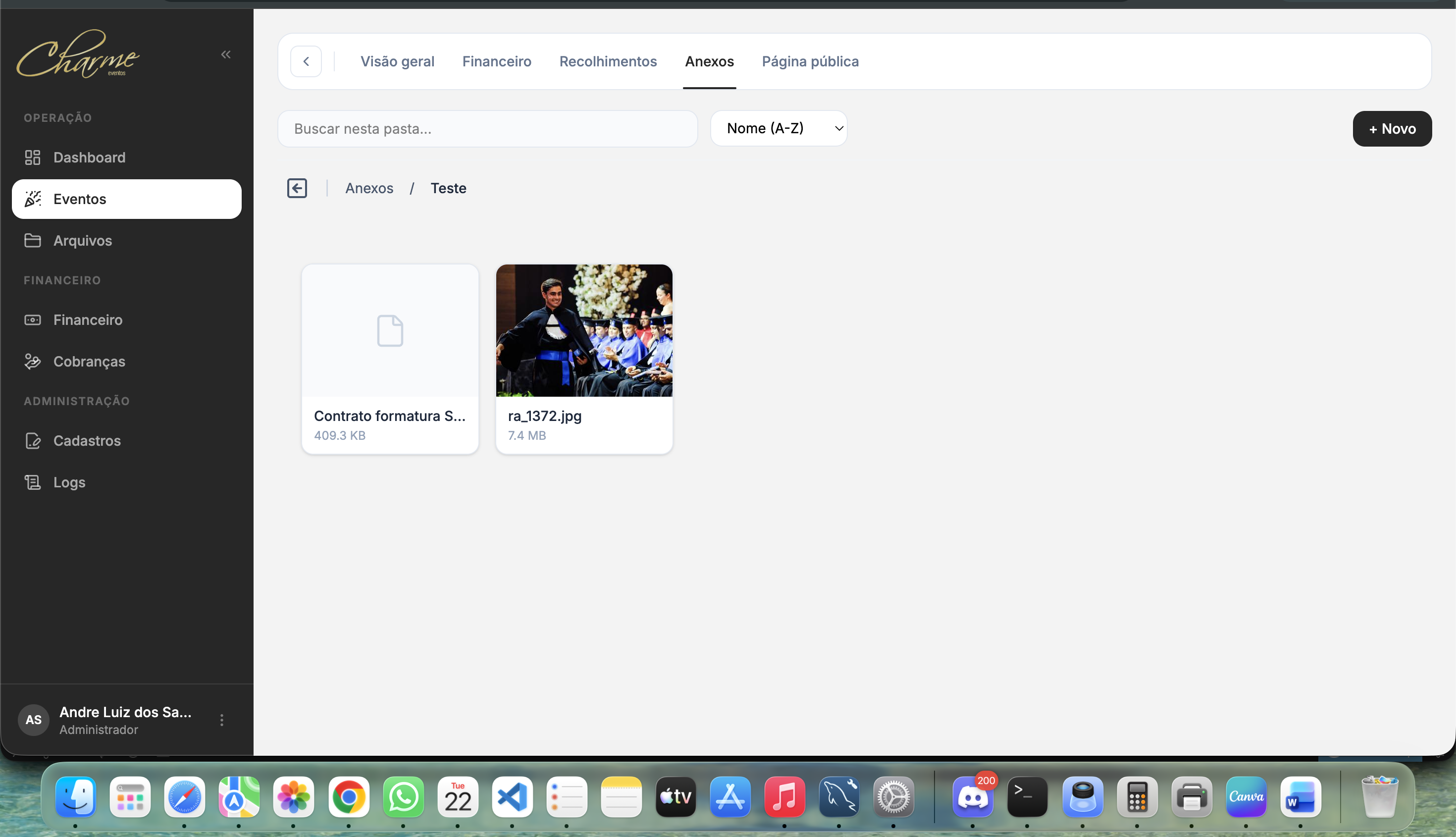Go to Anexos in the breadcrumb
The height and width of the screenshot is (837, 1456).
(369, 189)
